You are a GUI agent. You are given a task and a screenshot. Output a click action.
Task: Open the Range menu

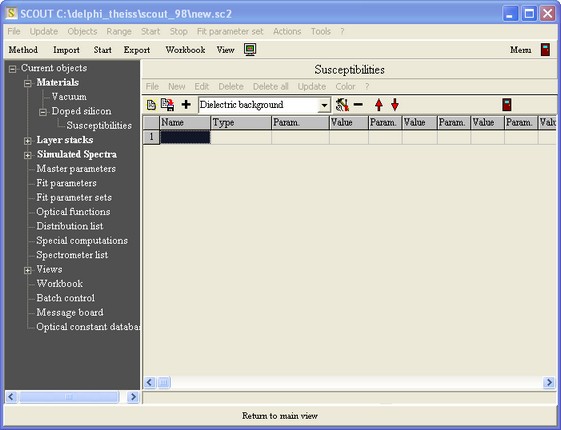(x=119, y=31)
